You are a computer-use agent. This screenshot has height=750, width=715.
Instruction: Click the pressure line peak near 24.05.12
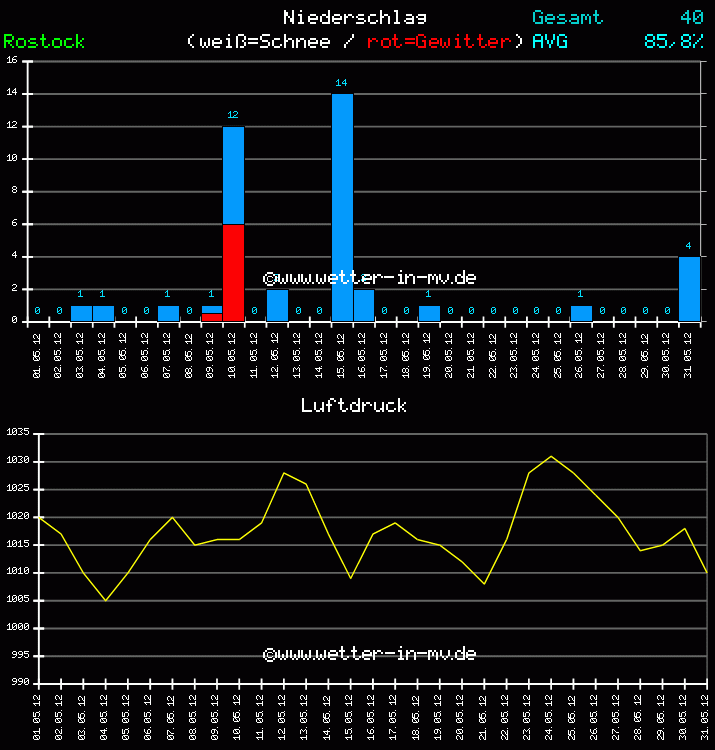tap(550, 456)
